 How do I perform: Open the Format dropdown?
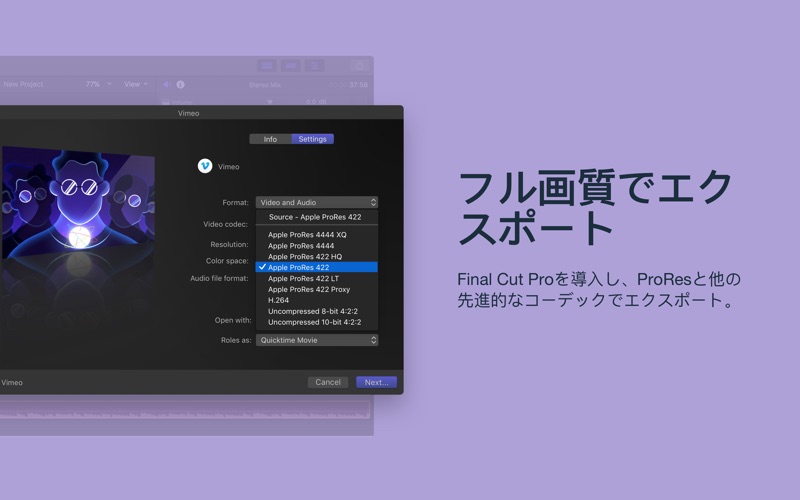tap(316, 202)
